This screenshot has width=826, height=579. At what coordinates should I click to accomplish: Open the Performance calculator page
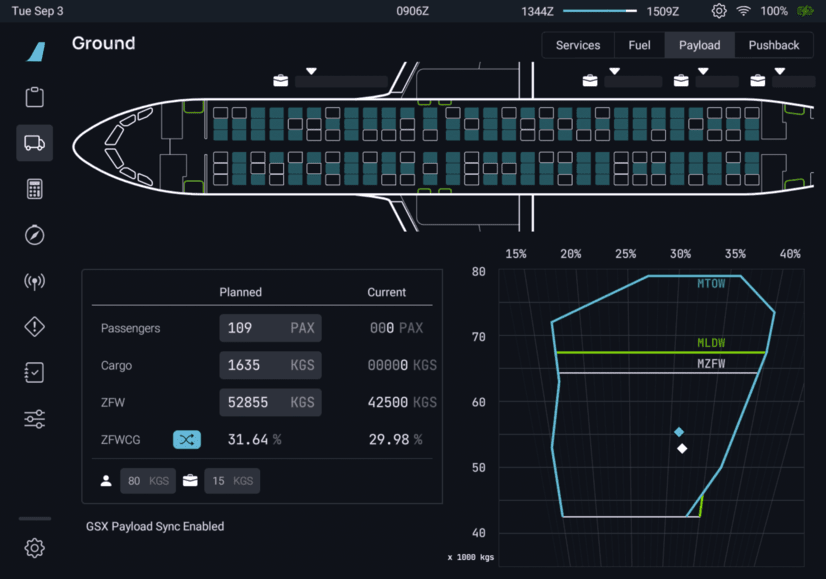point(35,189)
